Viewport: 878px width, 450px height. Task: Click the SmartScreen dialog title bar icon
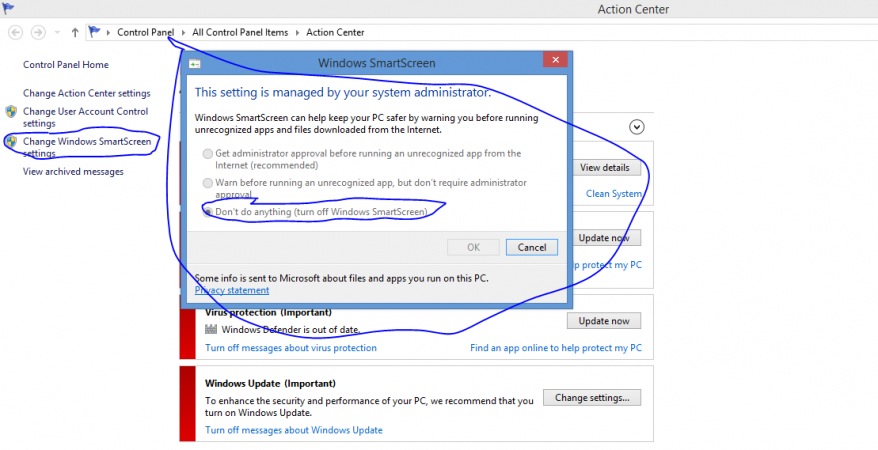point(194,64)
